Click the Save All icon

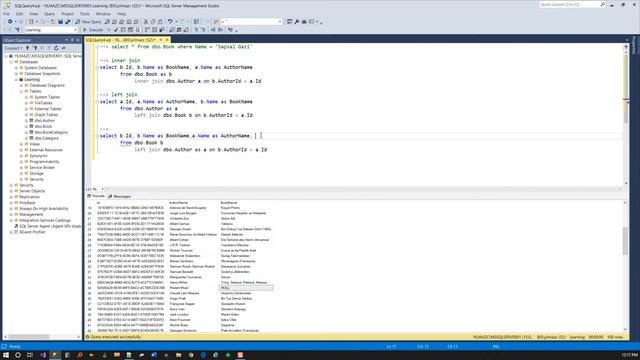(68, 22)
